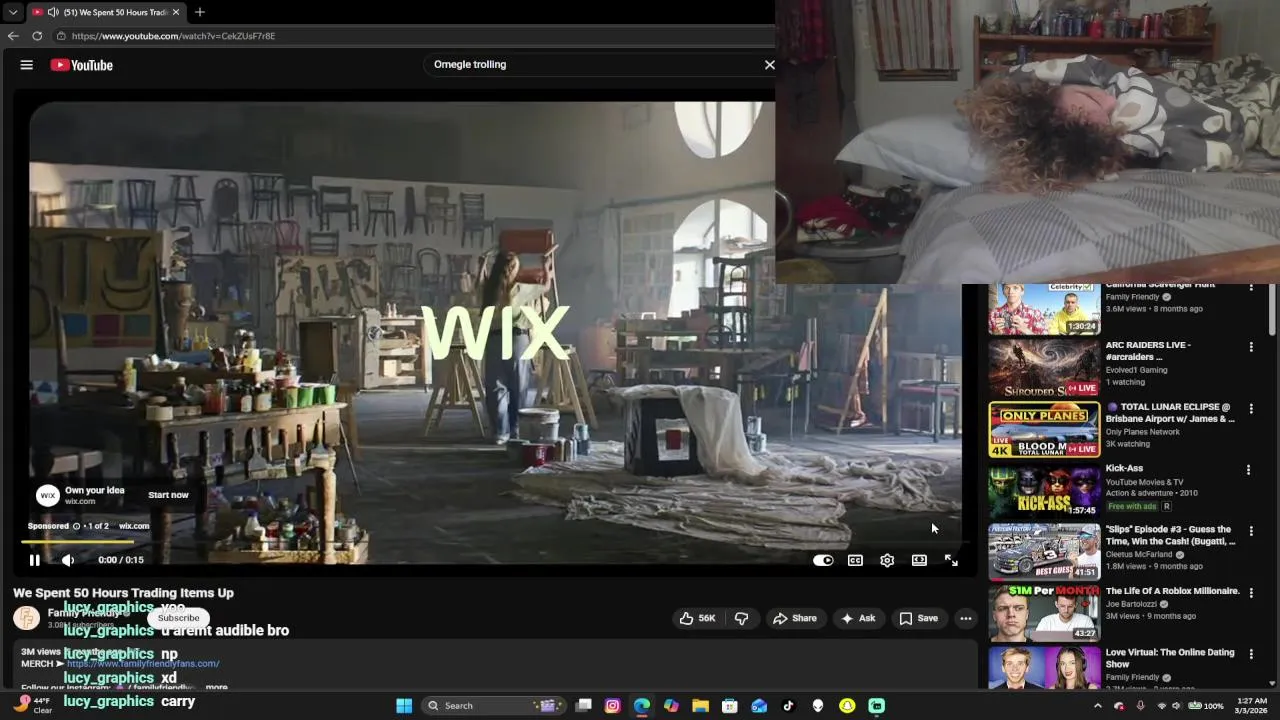Image resolution: width=1280 pixels, height=720 pixels.
Task: Toggle closed captions in the player
Action: click(855, 560)
